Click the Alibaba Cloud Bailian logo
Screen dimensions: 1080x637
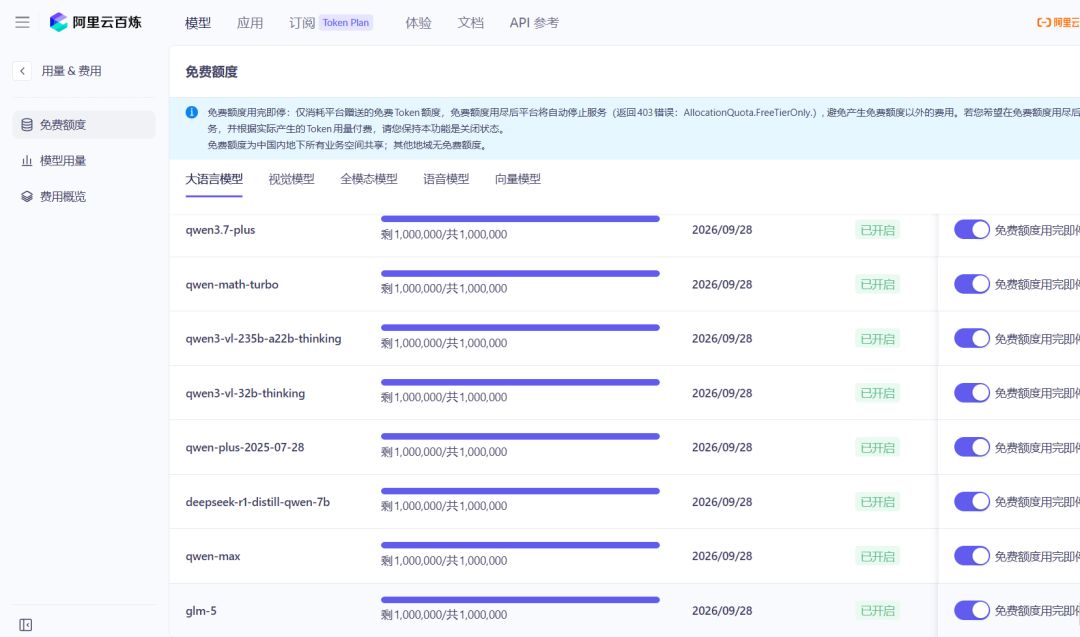(96, 22)
